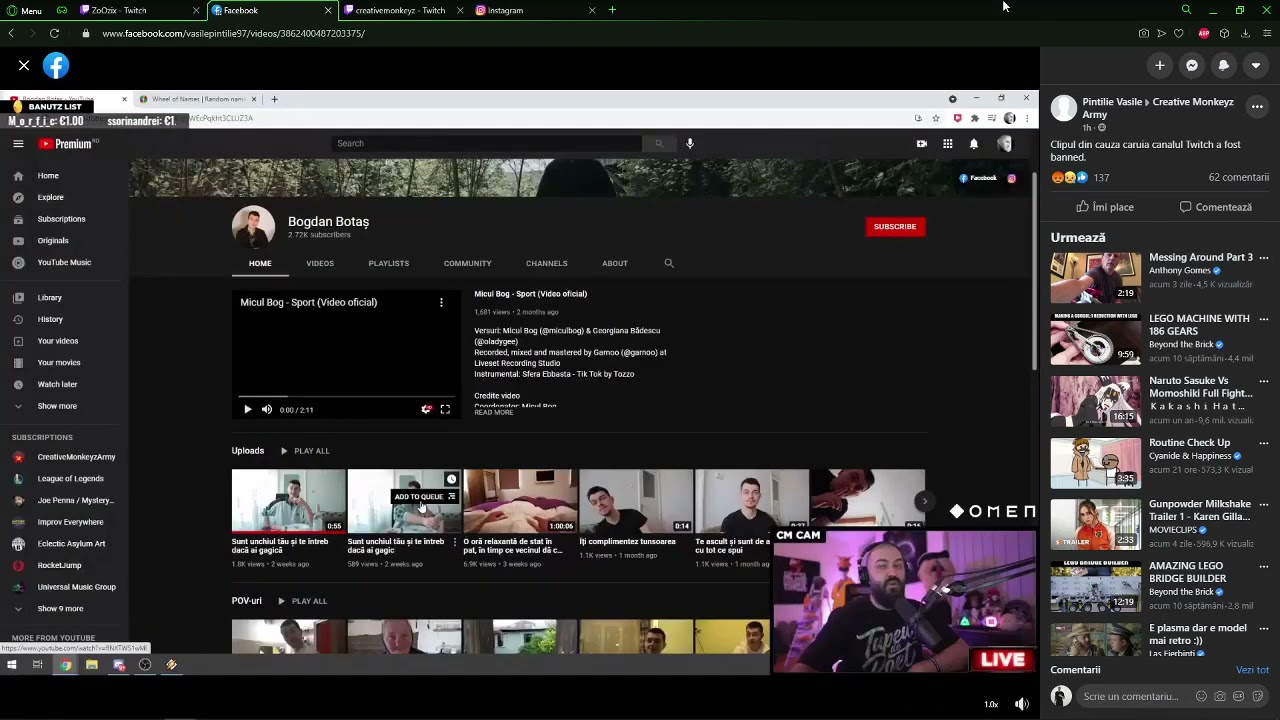Click YouTube voice search microphone
This screenshot has width=1280, height=720.
689,144
